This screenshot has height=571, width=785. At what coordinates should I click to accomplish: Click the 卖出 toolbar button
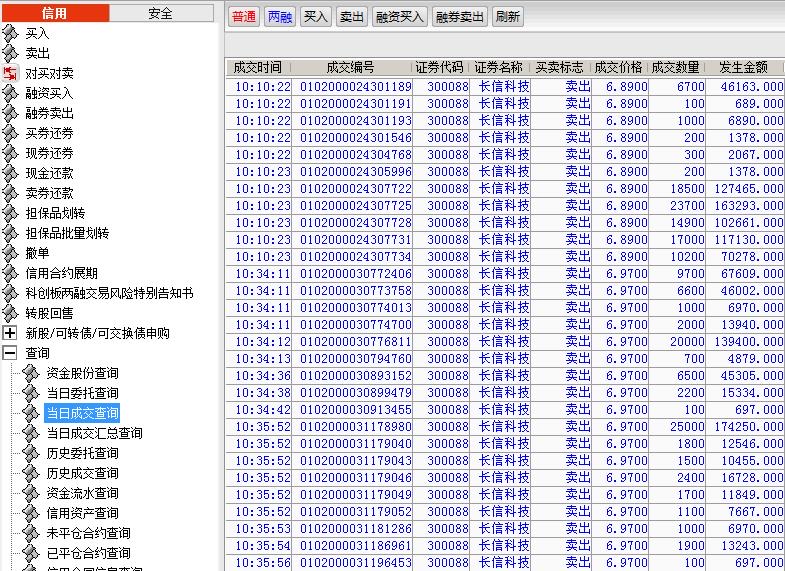click(x=352, y=17)
